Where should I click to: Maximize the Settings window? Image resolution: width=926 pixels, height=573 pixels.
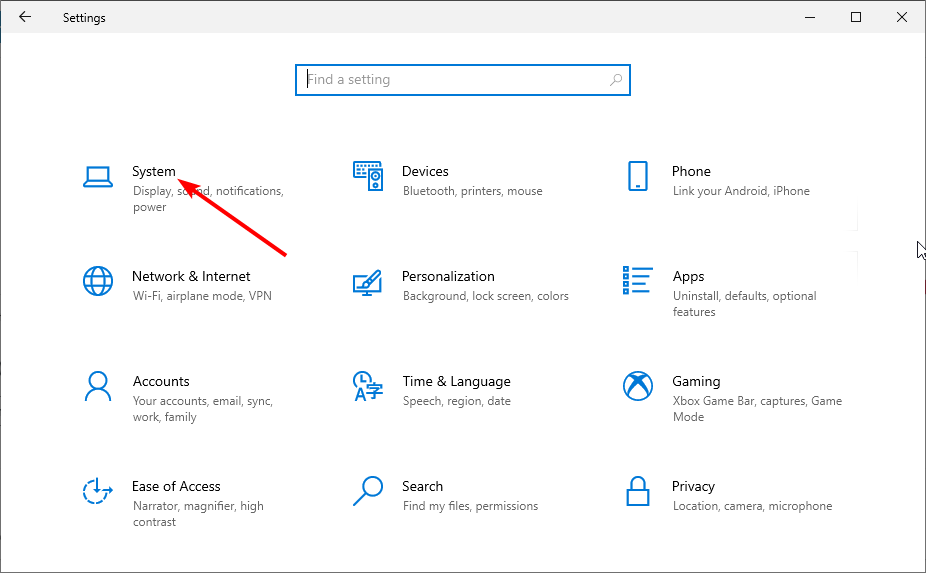(856, 17)
